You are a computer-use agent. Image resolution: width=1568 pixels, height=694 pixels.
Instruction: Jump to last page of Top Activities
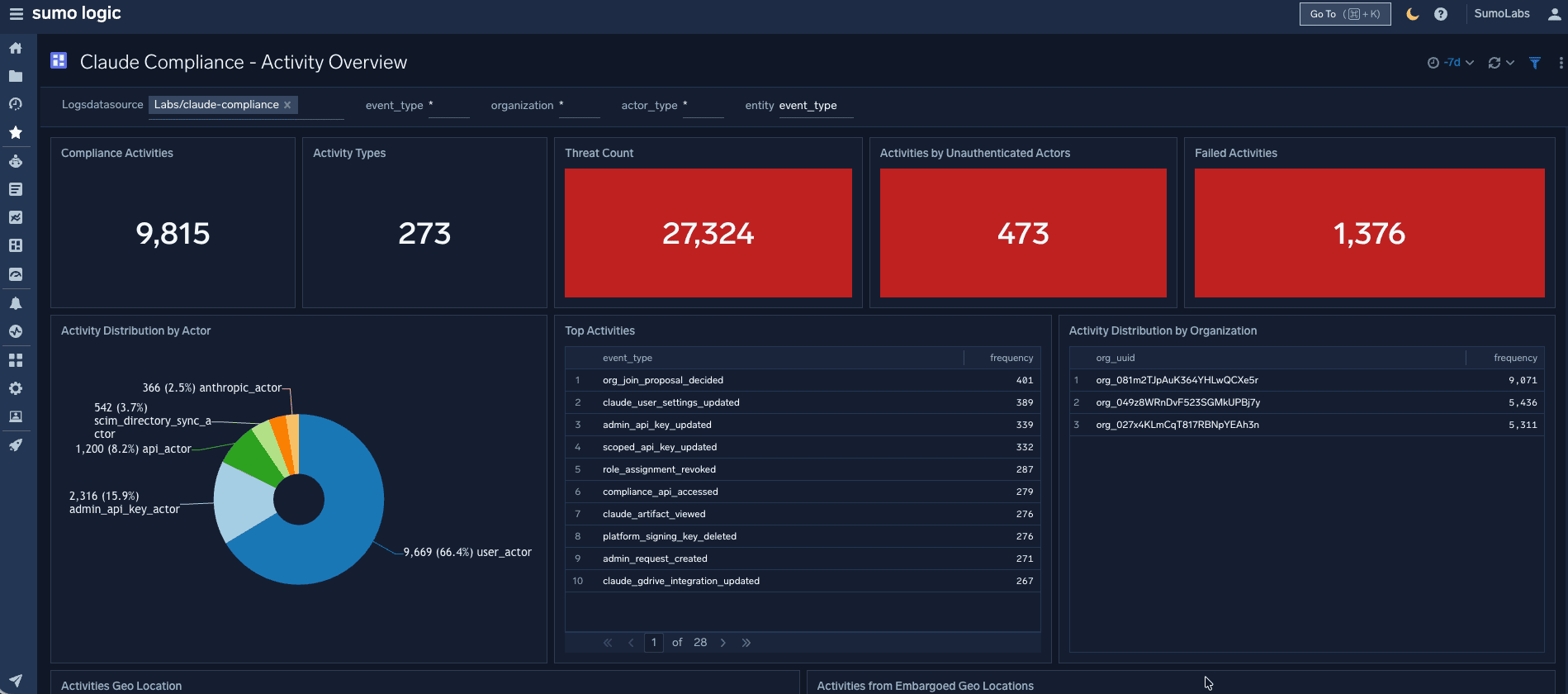(x=746, y=643)
